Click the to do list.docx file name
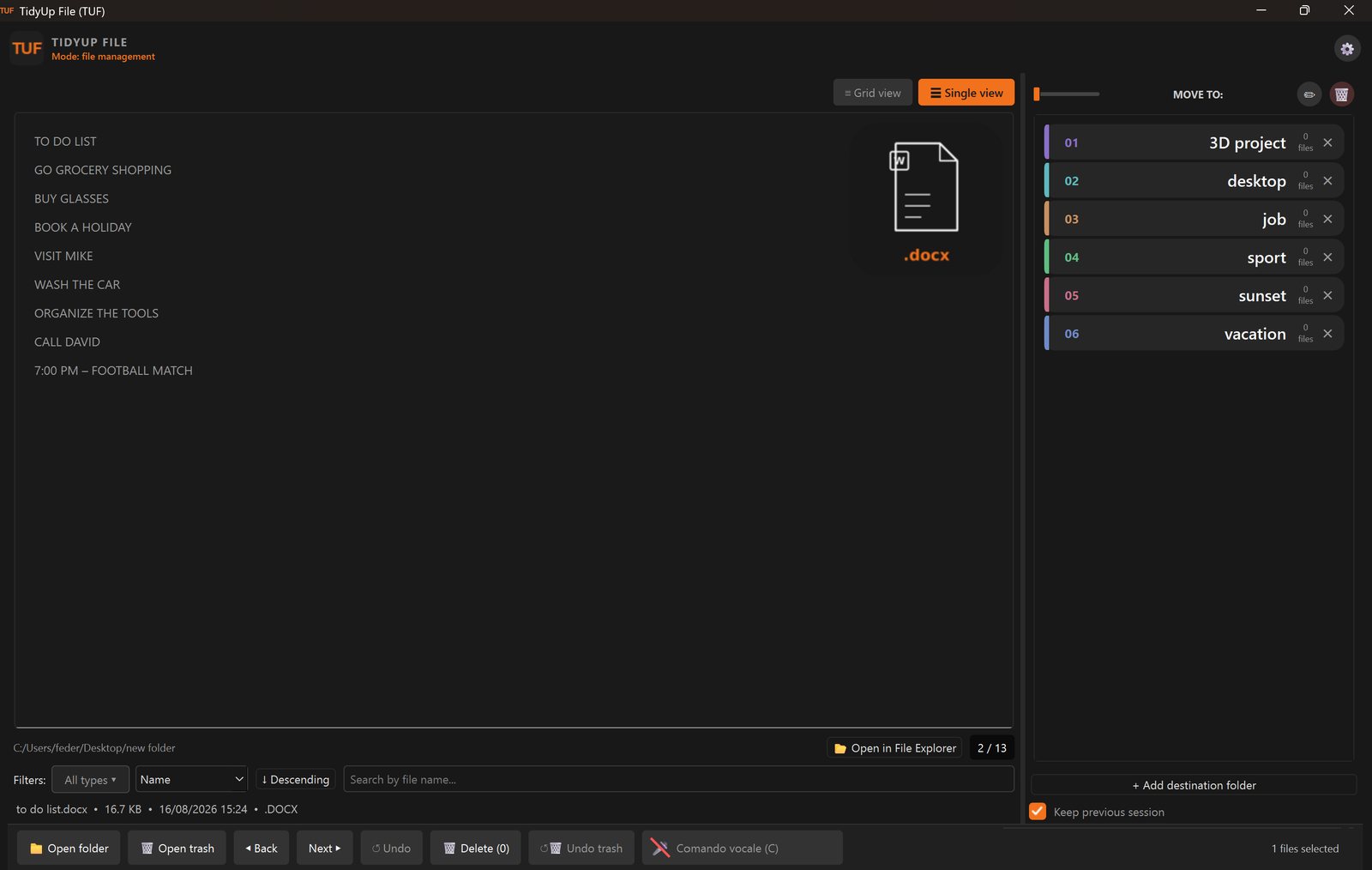This screenshot has height=870, width=1372. (51, 809)
